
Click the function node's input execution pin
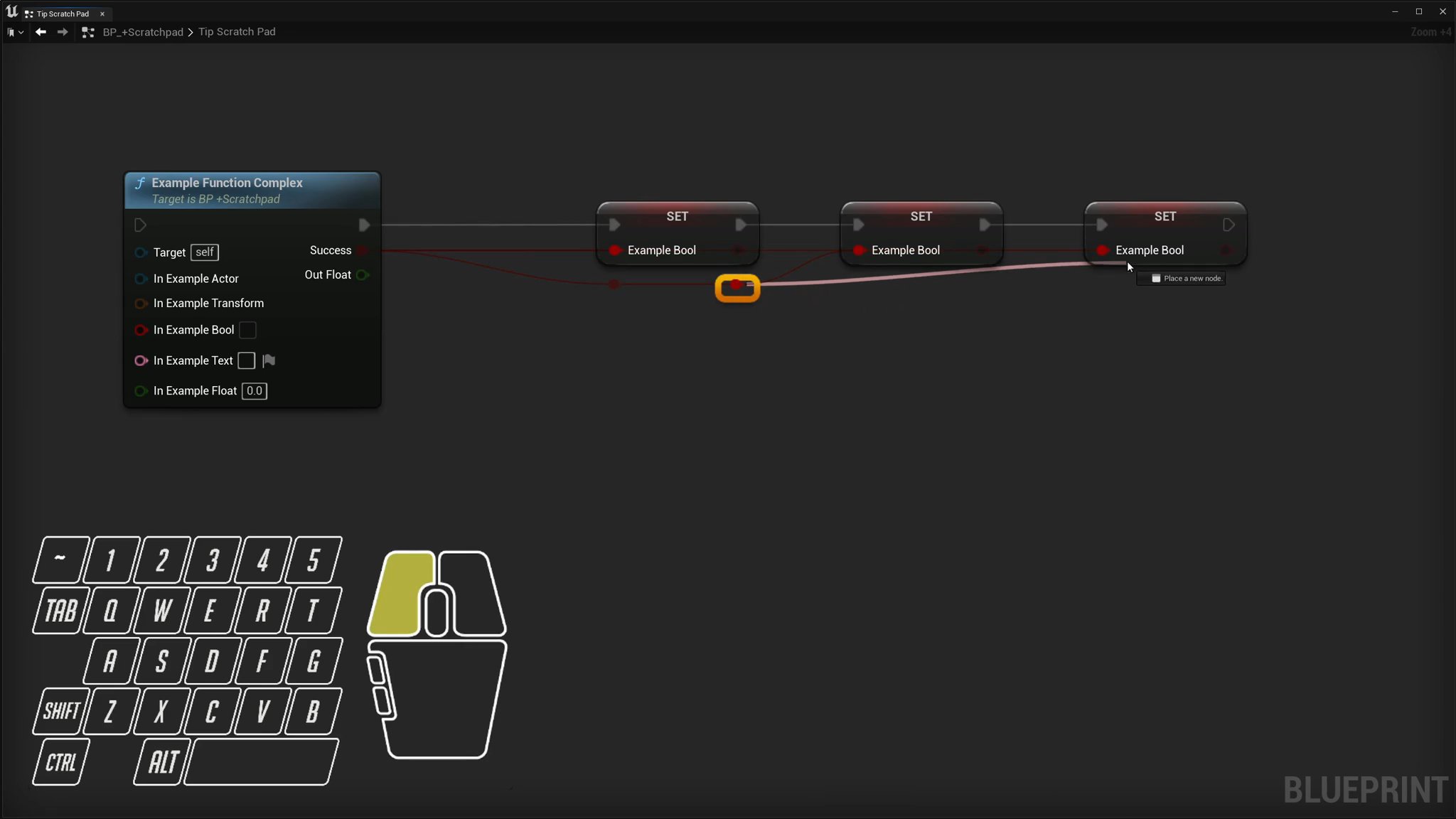[140, 225]
